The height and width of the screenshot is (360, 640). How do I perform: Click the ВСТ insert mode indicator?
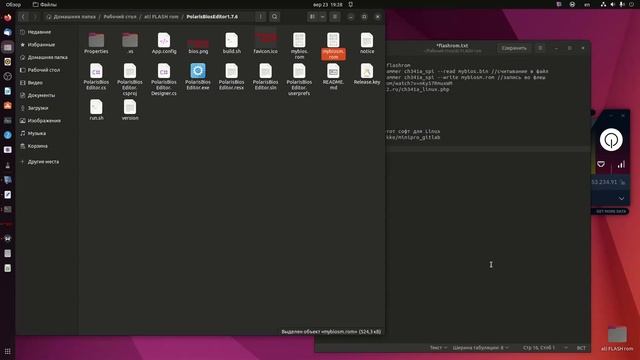click(581, 348)
